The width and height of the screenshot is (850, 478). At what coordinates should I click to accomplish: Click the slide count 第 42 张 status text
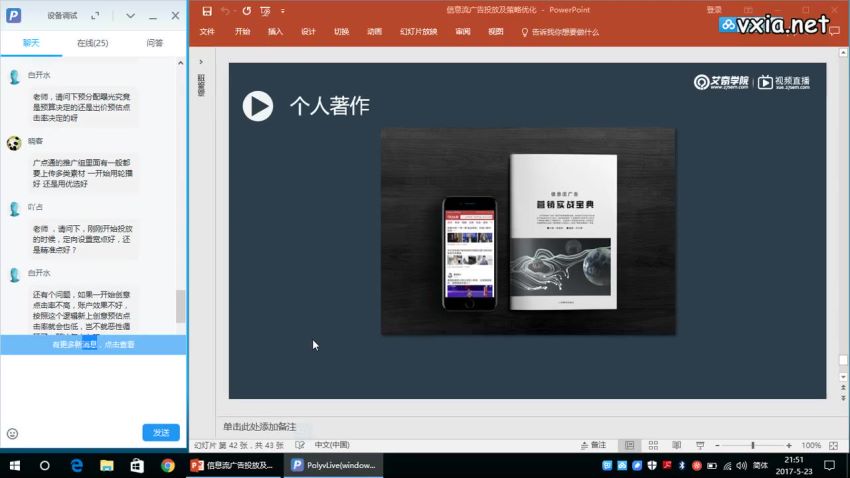pos(239,445)
